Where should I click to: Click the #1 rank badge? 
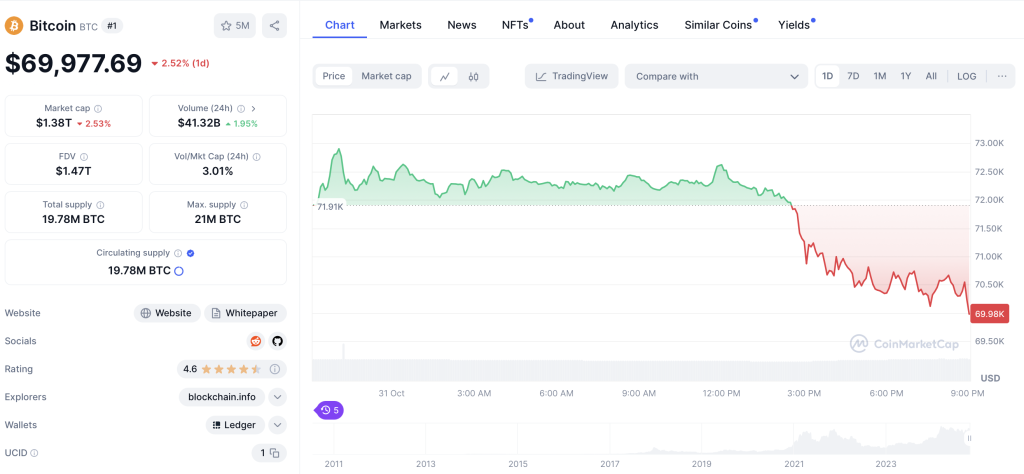[x=114, y=26]
